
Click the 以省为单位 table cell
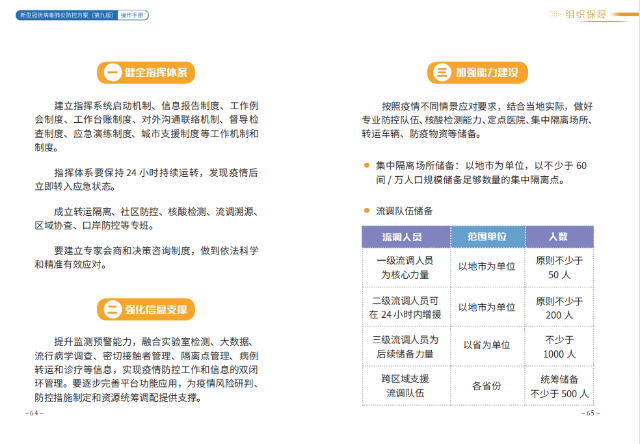tap(487, 344)
